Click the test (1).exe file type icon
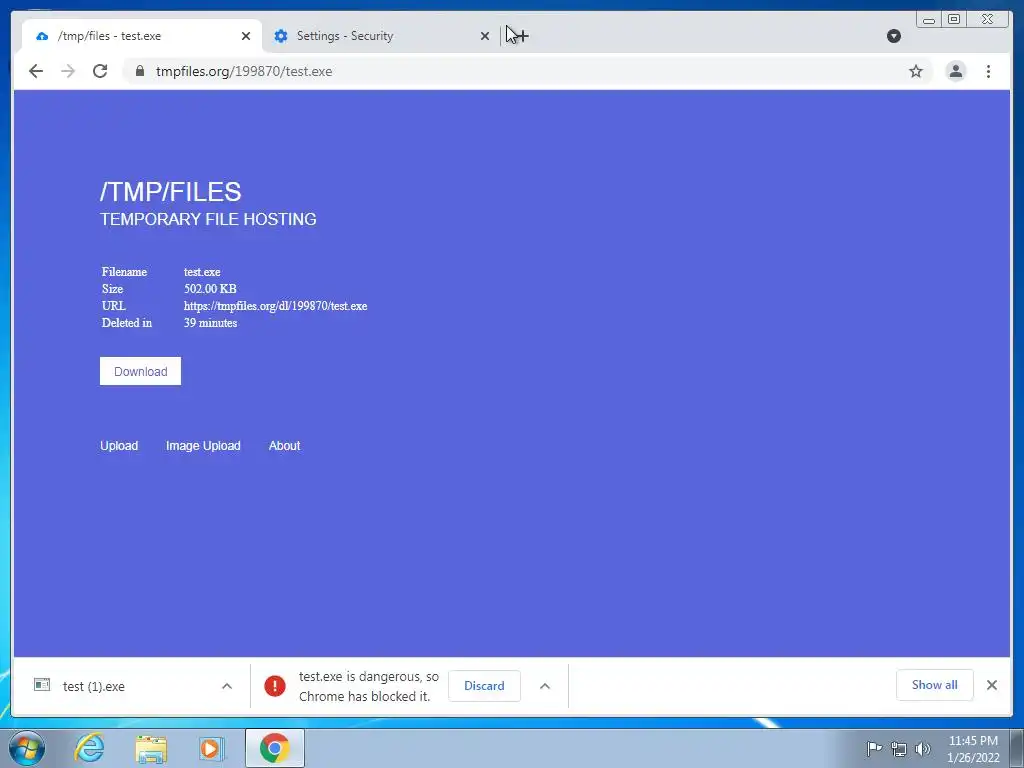Image resolution: width=1024 pixels, height=768 pixels. pyautogui.click(x=42, y=684)
